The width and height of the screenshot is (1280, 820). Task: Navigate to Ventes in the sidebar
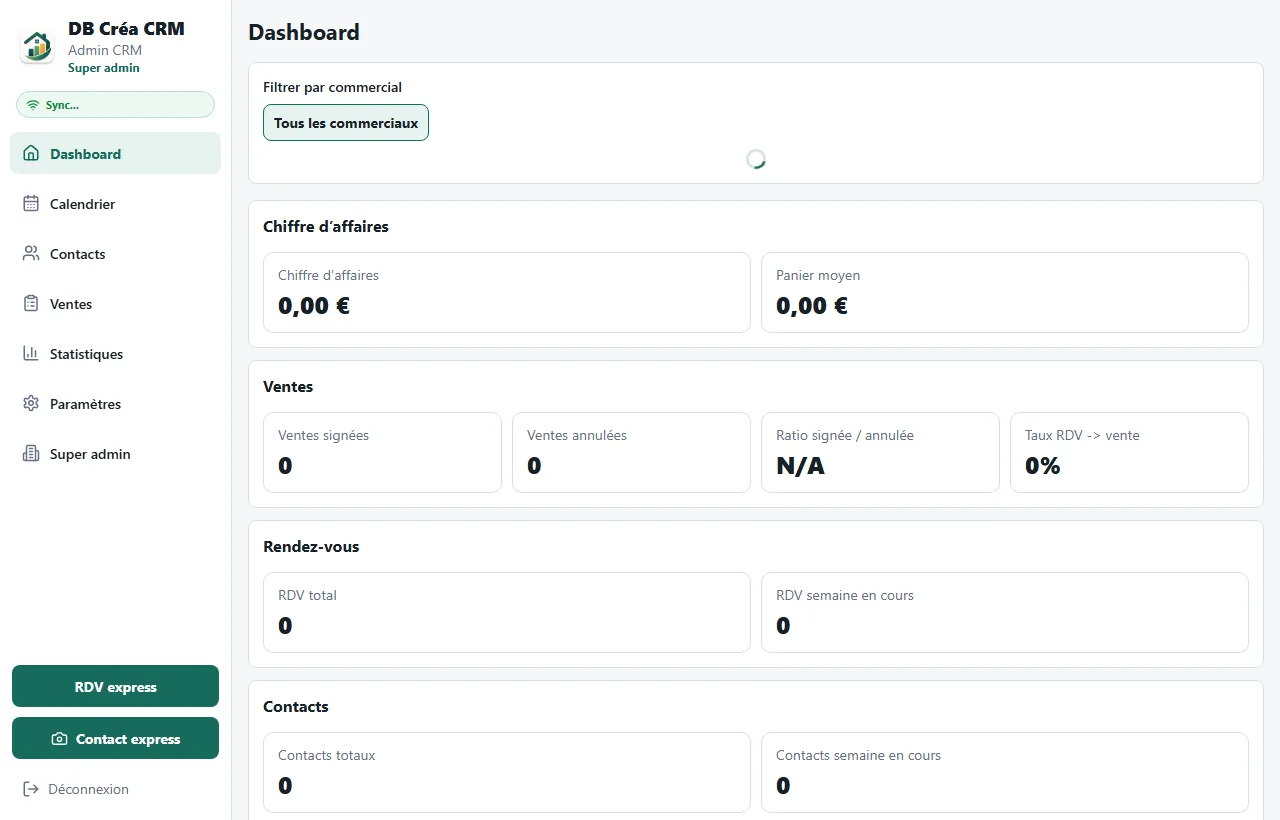pyautogui.click(x=115, y=303)
